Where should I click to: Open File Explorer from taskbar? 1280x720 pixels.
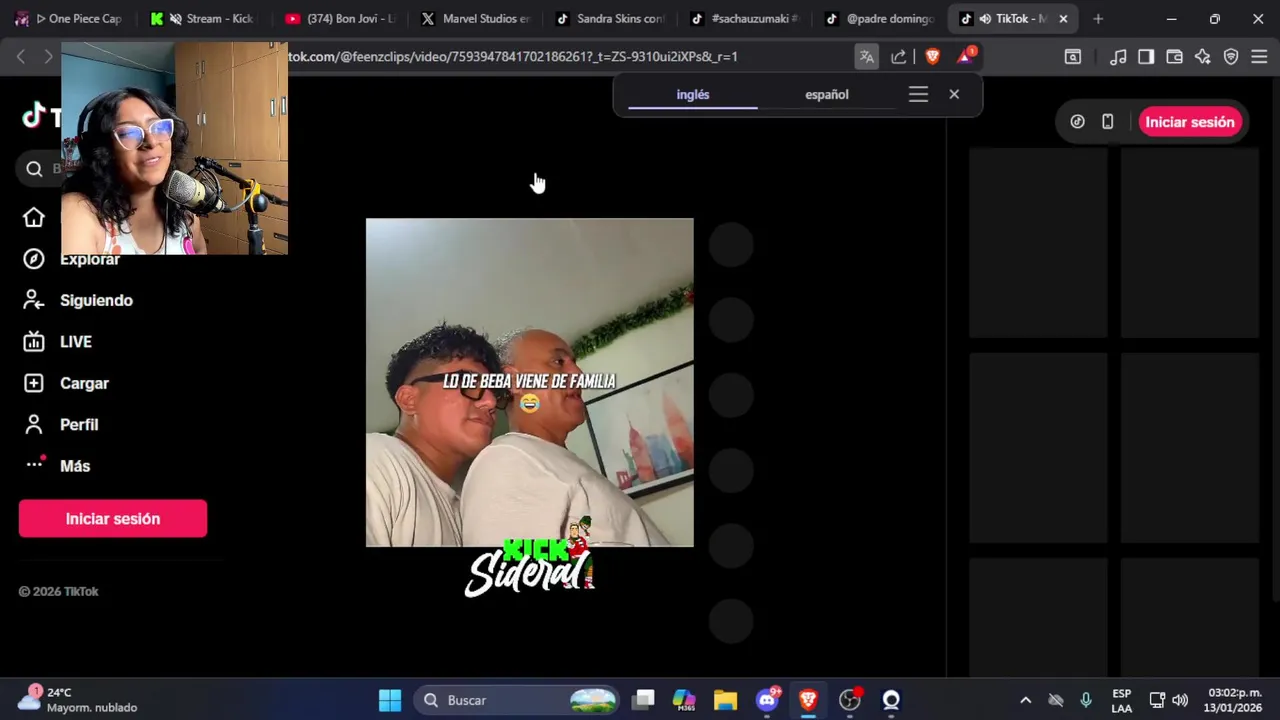725,700
